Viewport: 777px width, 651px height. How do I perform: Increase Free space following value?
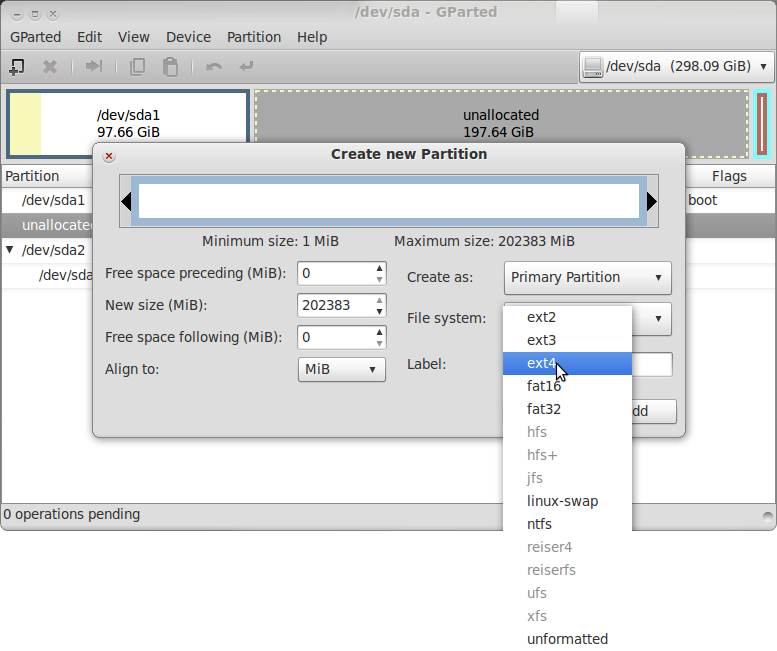point(380,332)
